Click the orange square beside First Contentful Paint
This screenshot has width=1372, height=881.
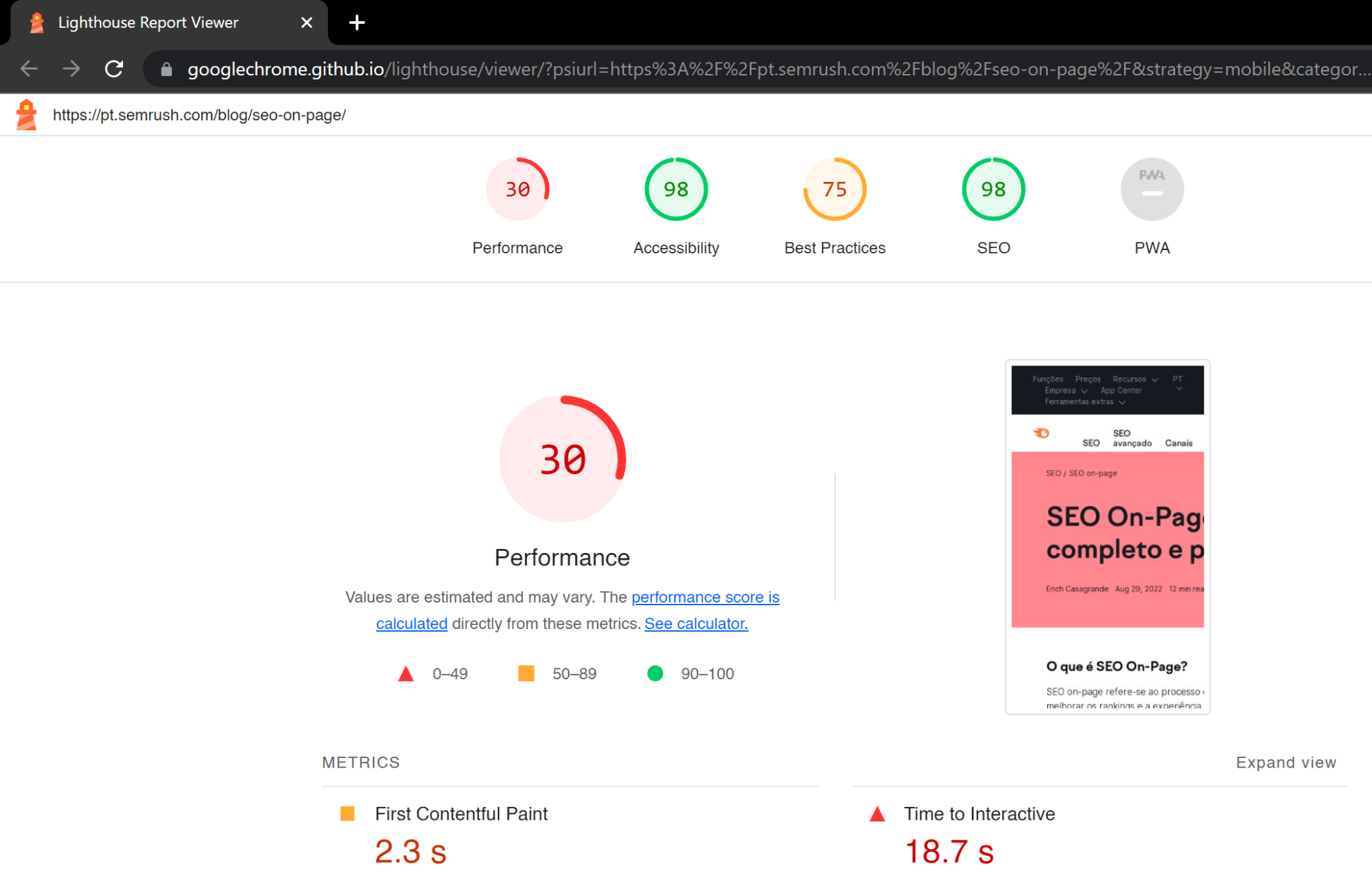[x=347, y=814]
